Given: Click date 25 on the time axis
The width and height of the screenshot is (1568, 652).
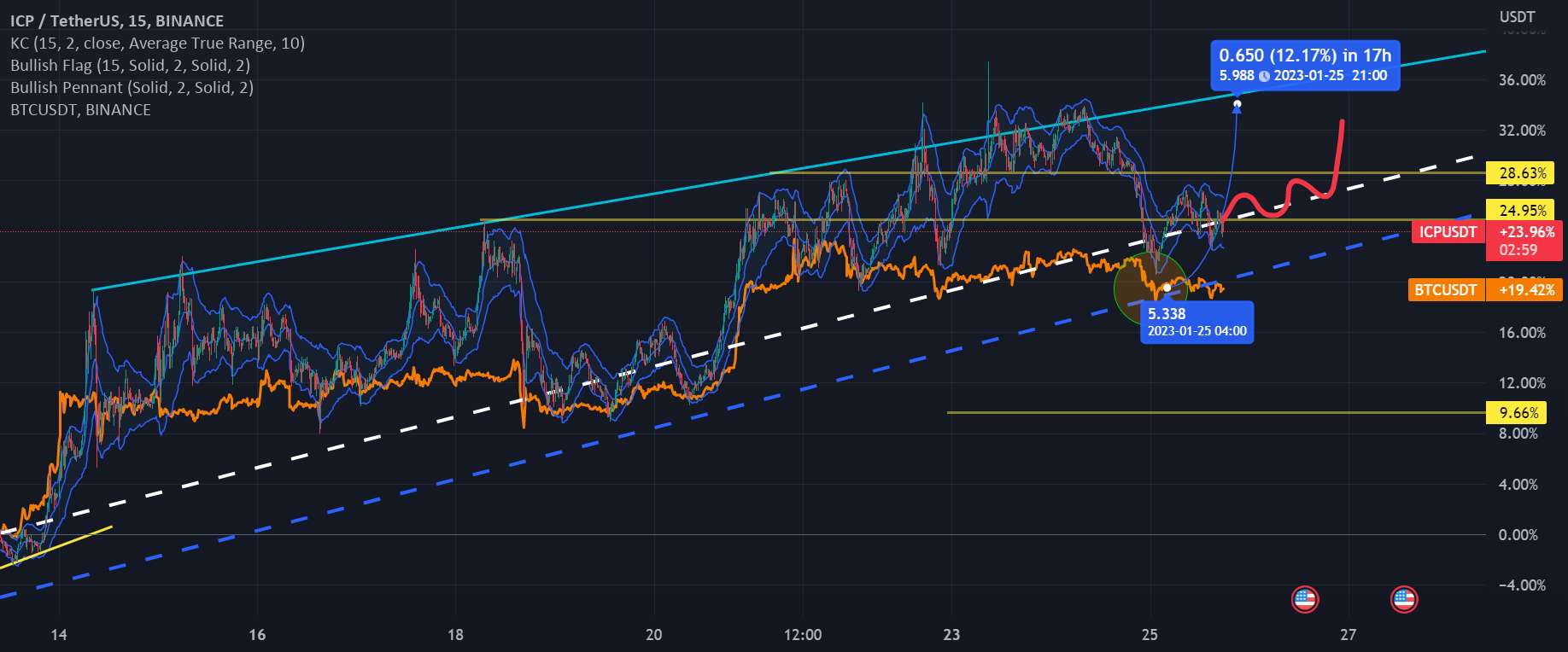Looking at the screenshot, I should pyautogui.click(x=1150, y=634).
